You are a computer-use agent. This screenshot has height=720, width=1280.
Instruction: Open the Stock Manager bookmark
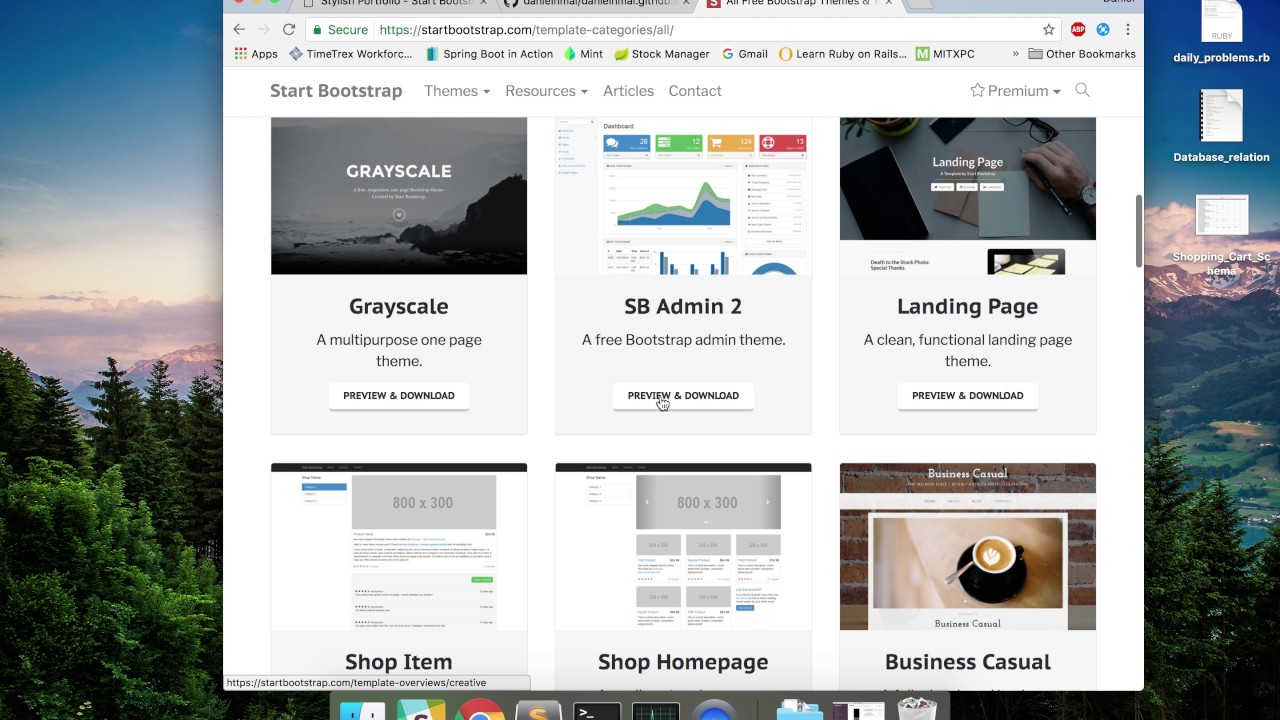(x=661, y=54)
